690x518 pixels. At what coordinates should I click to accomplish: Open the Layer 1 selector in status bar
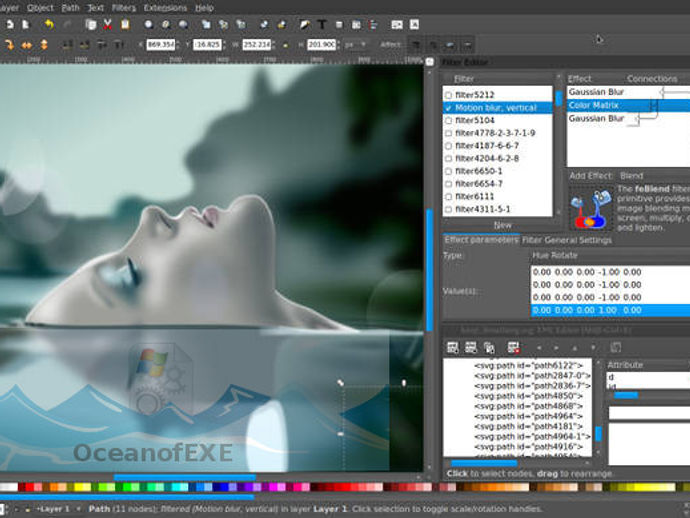(55, 509)
